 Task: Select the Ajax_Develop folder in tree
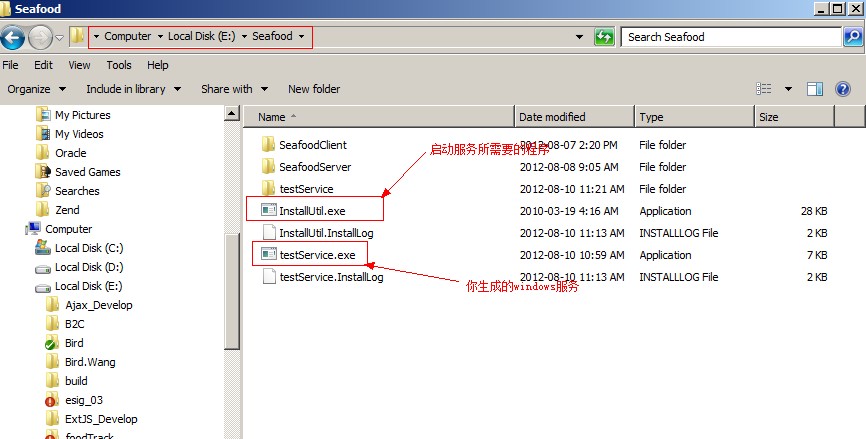coord(98,305)
